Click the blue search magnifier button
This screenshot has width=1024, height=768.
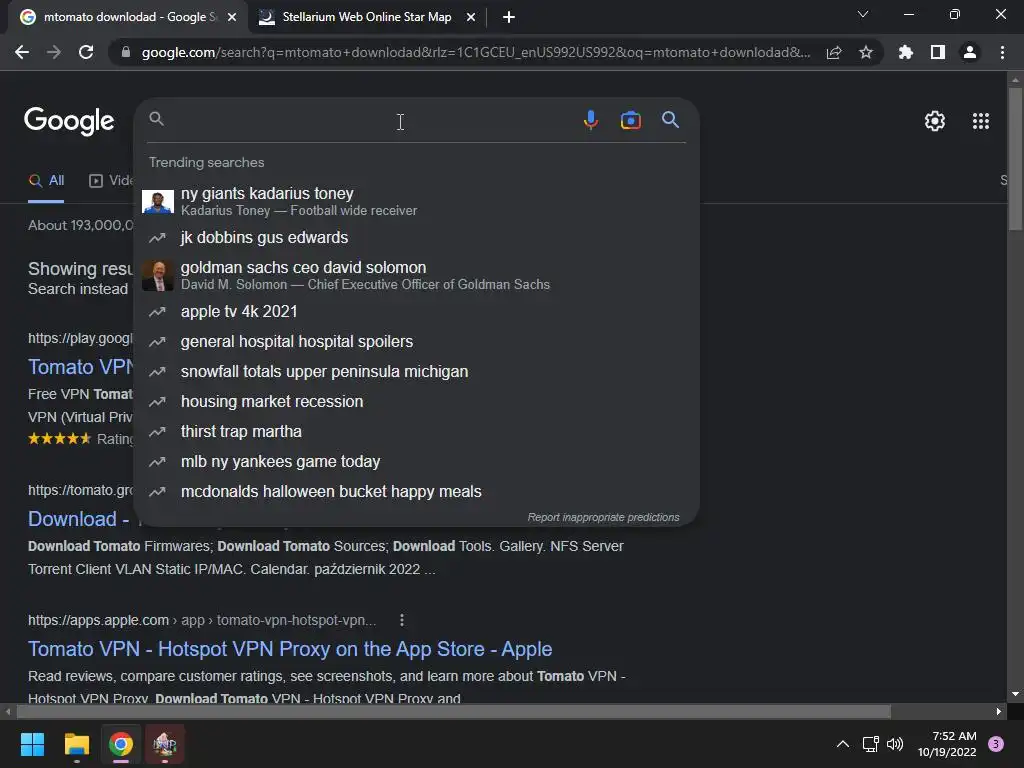[670, 120]
